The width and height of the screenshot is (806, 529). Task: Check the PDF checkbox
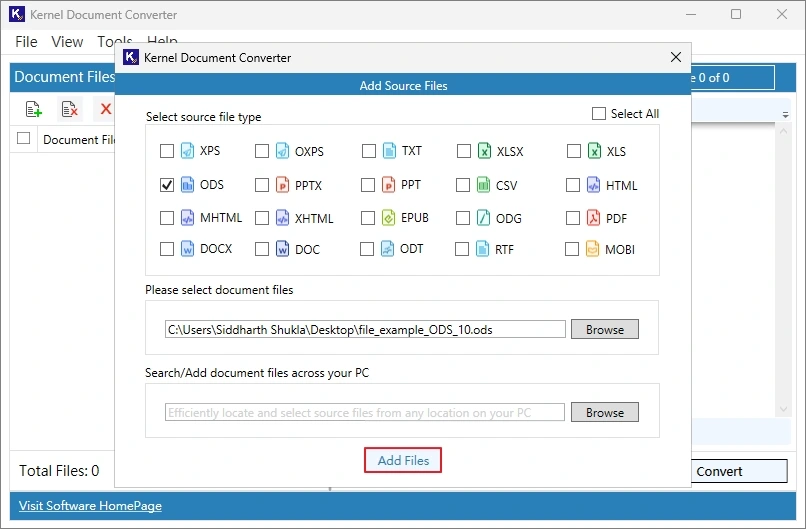pos(573,218)
